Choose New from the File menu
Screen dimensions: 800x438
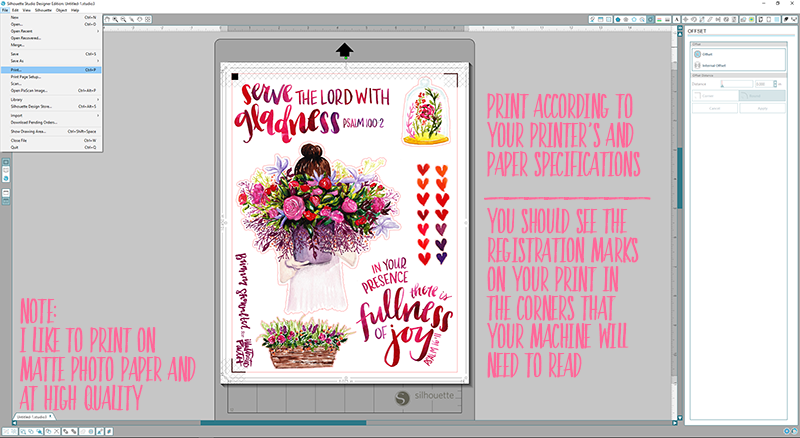[x=51, y=17]
